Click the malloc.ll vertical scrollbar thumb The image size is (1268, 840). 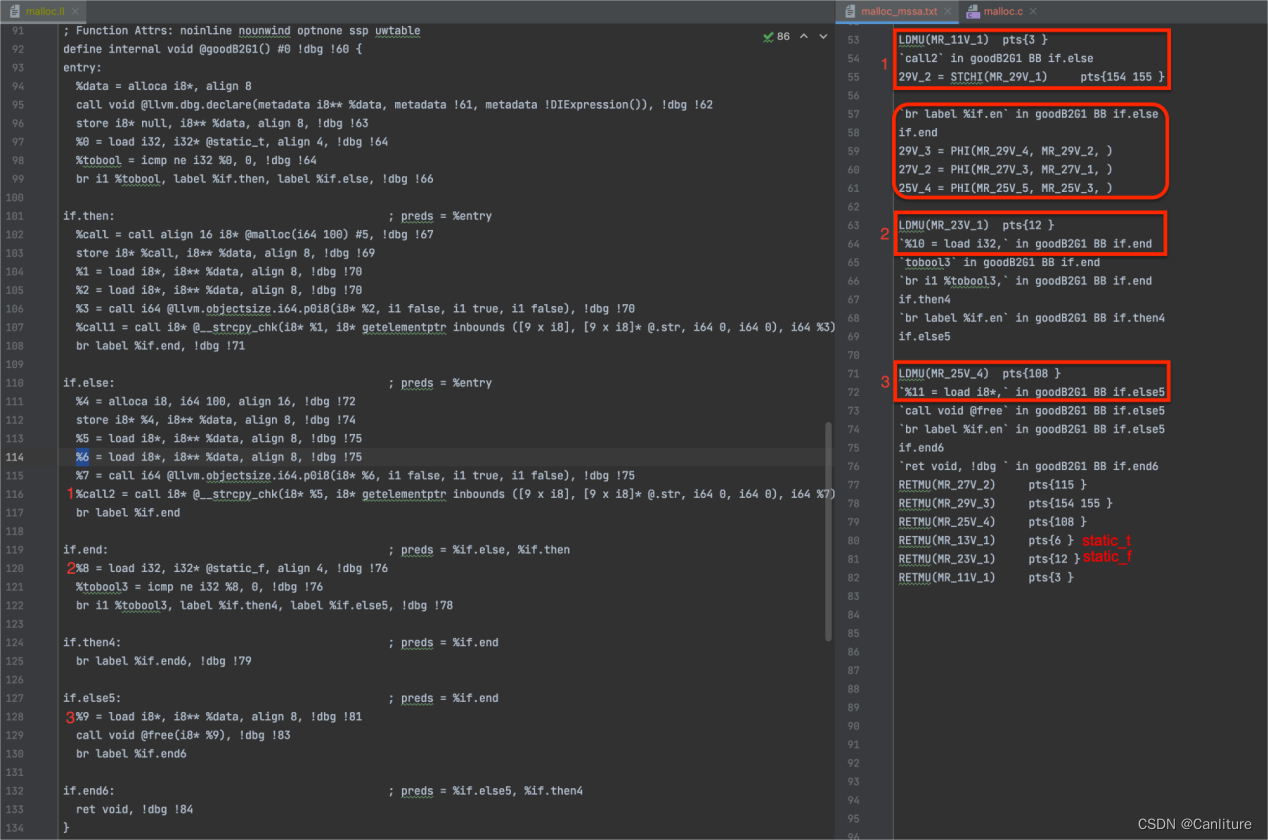click(828, 531)
